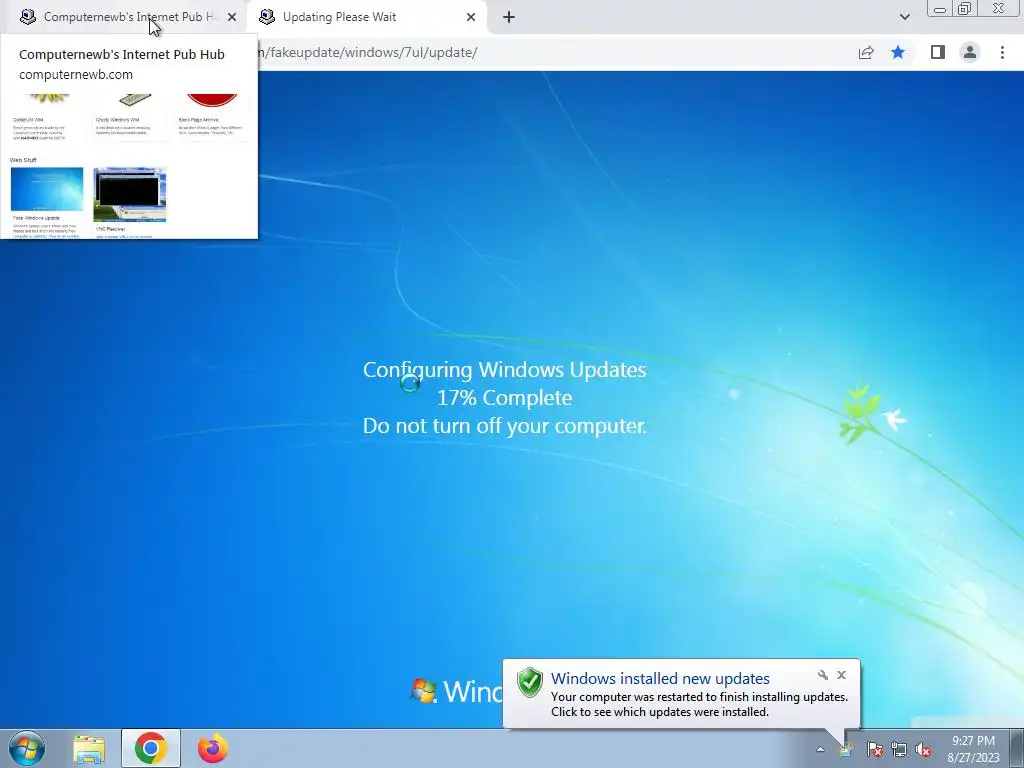Image resolution: width=1024 pixels, height=768 pixels.
Task: Click the Windows Update tray icon
Action: point(846,749)
